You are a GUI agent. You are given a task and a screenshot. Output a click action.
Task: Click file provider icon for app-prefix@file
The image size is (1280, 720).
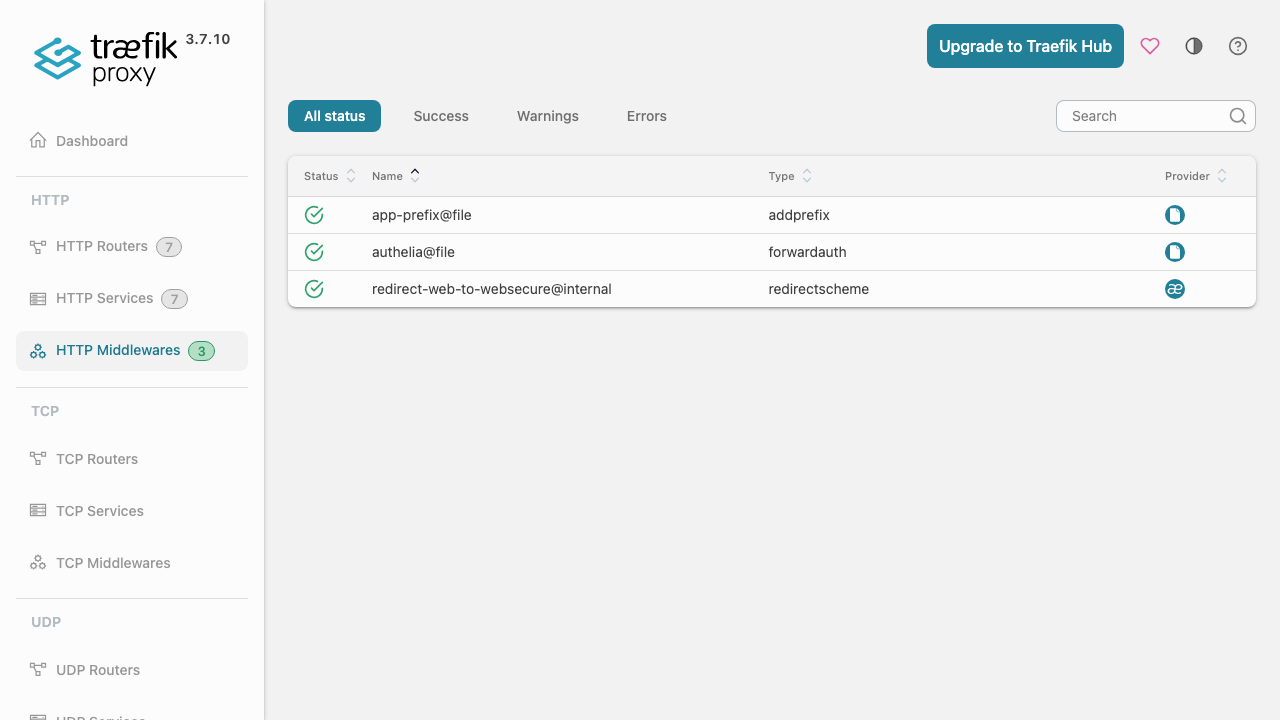pyautogui.click(x=1175, y=215)
